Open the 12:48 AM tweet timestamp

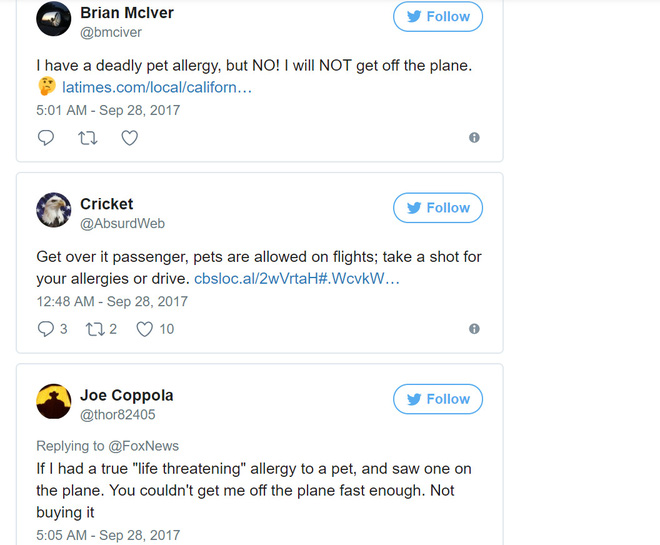pos(112,301)
